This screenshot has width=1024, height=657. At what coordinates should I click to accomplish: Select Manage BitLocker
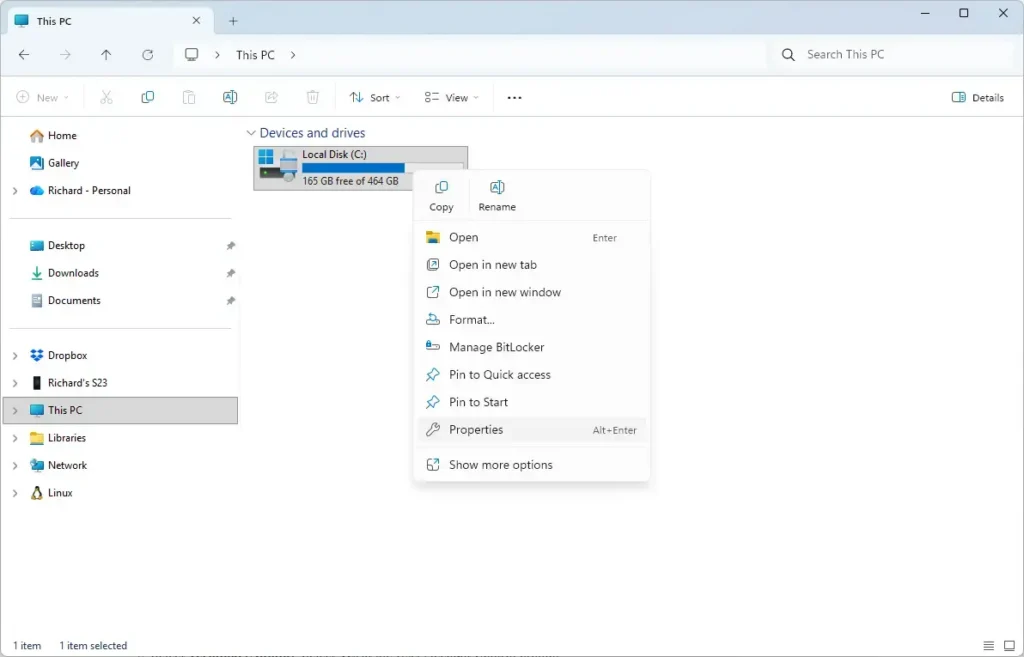pyautogui.click(x=532, y=347)
